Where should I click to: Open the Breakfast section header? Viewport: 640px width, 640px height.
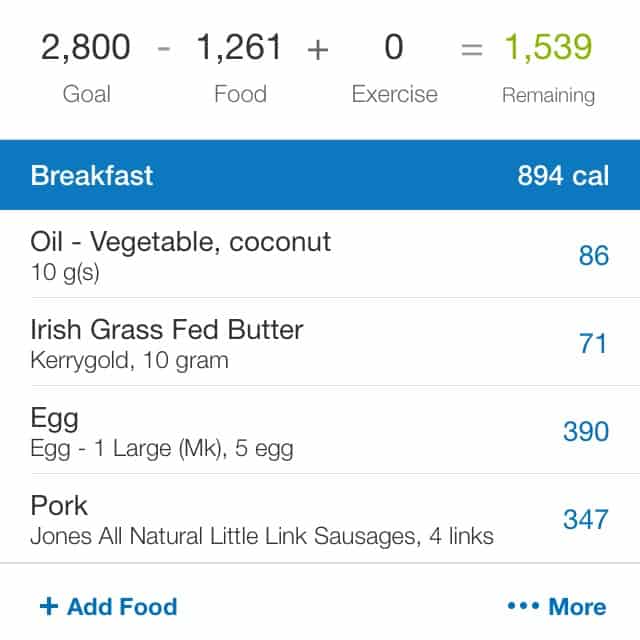click(320, 175)
